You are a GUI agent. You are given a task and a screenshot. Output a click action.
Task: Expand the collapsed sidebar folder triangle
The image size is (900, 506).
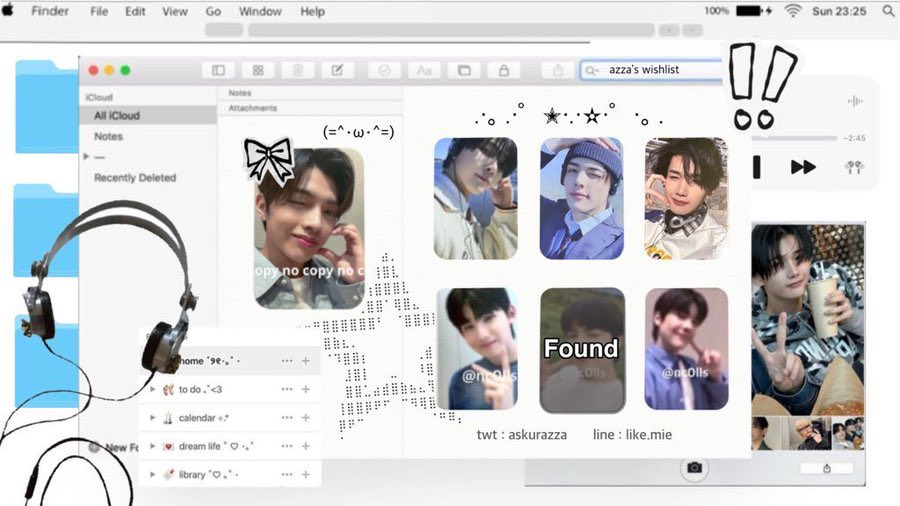[86, 156]
